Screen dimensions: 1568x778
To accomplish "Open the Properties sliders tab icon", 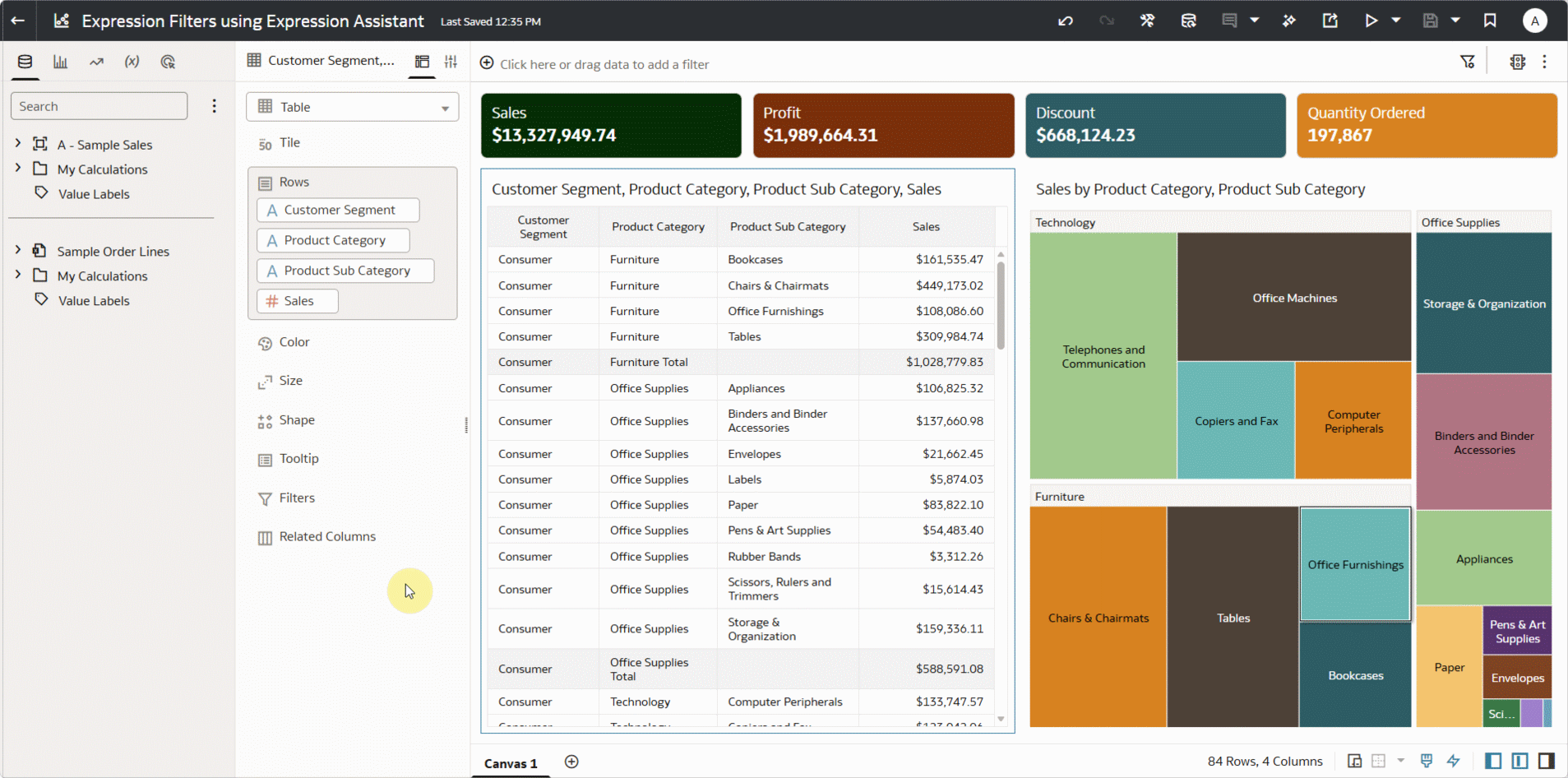I will pos(451,62).
